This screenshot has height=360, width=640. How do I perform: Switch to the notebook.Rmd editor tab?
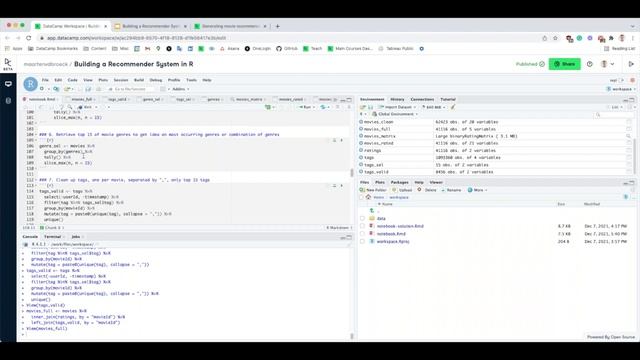(41, 99)
